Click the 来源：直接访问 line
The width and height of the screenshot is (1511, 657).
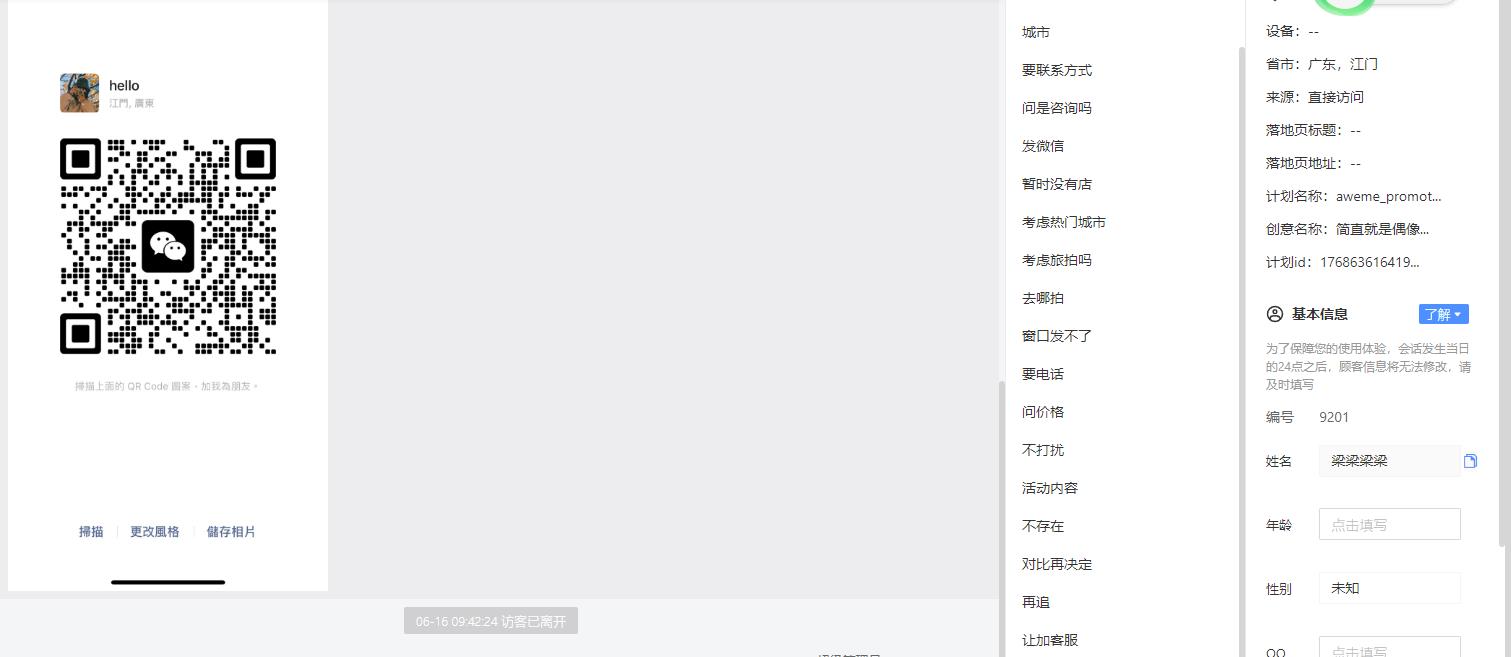tap(1315, 97)
